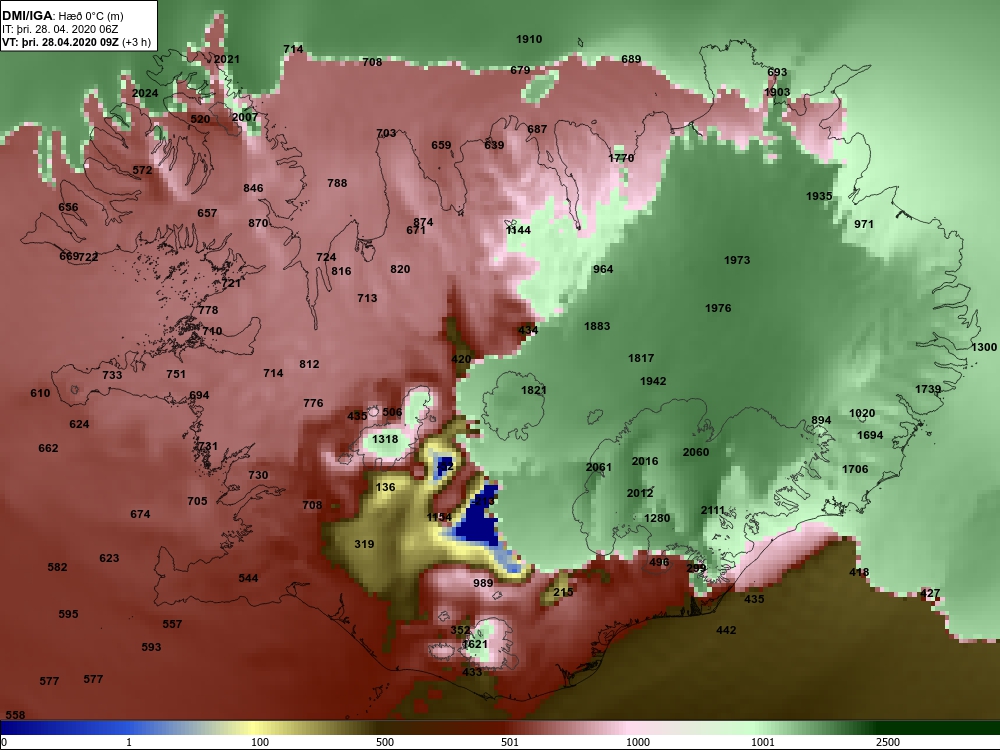Click the map value 1903

tap(777, 92)
